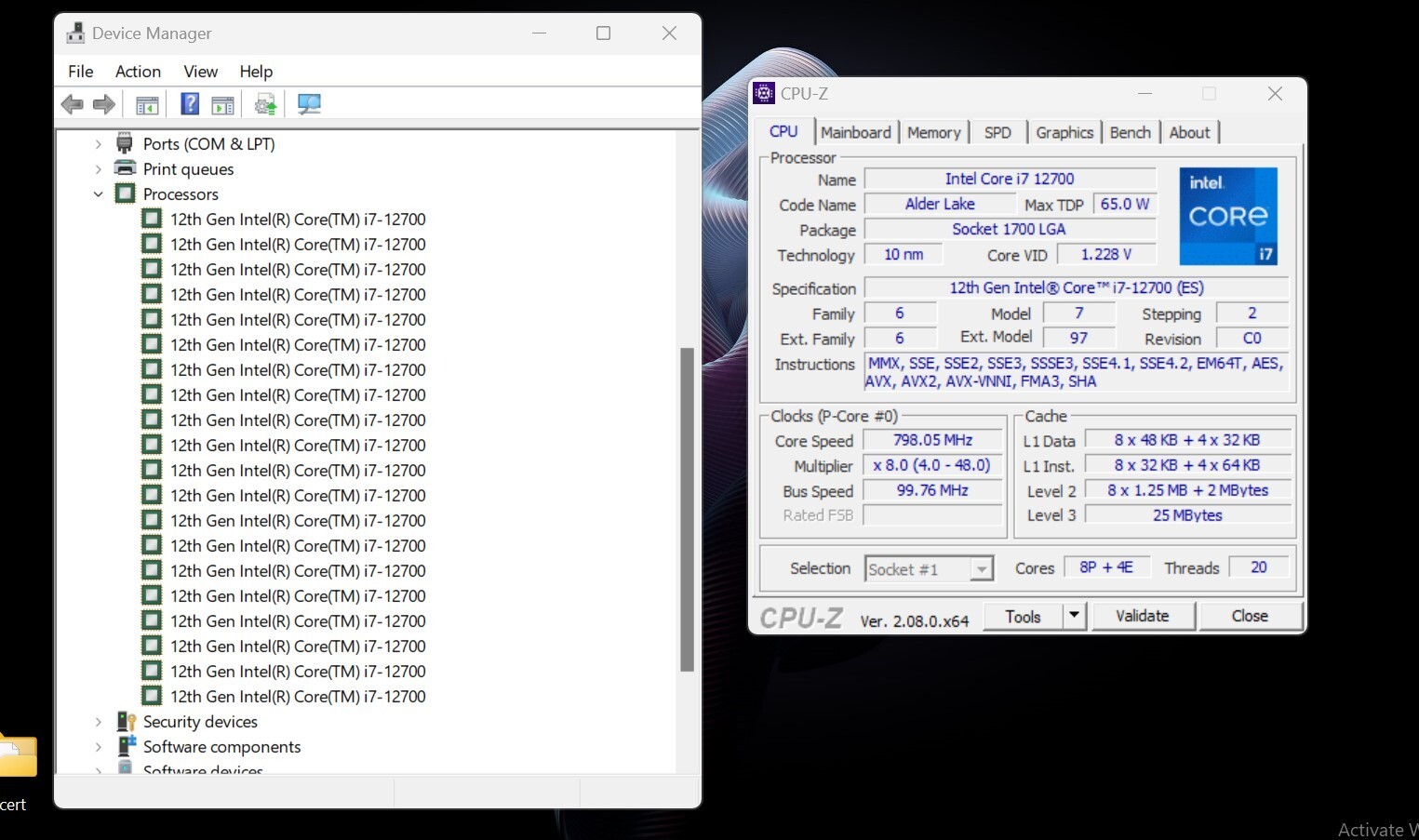Click the update driver software toolbar icon
This screenshot has height=840, width=1419.
coord(265,104)
